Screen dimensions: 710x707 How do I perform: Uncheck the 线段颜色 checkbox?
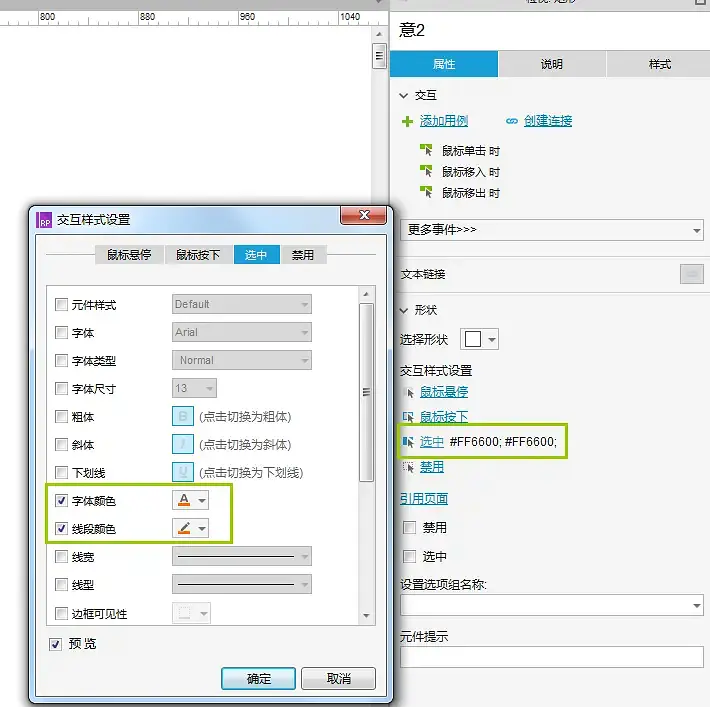pos(61,529)
